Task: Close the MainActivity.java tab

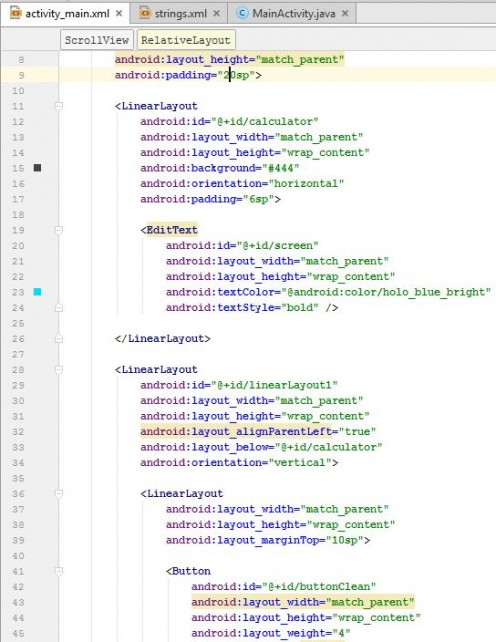Action: 345,14
